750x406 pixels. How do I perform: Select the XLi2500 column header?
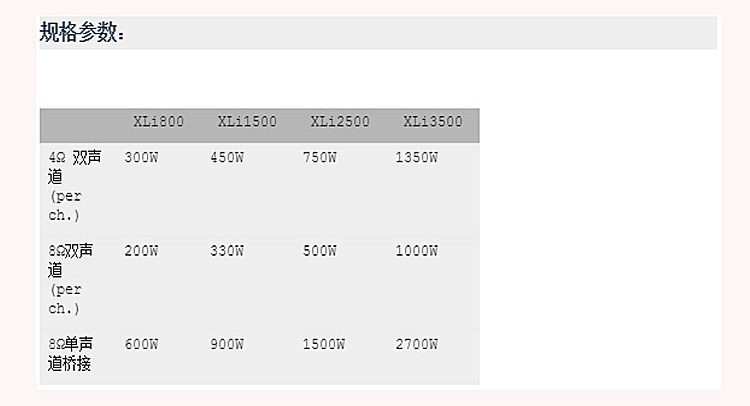[340, 122]
